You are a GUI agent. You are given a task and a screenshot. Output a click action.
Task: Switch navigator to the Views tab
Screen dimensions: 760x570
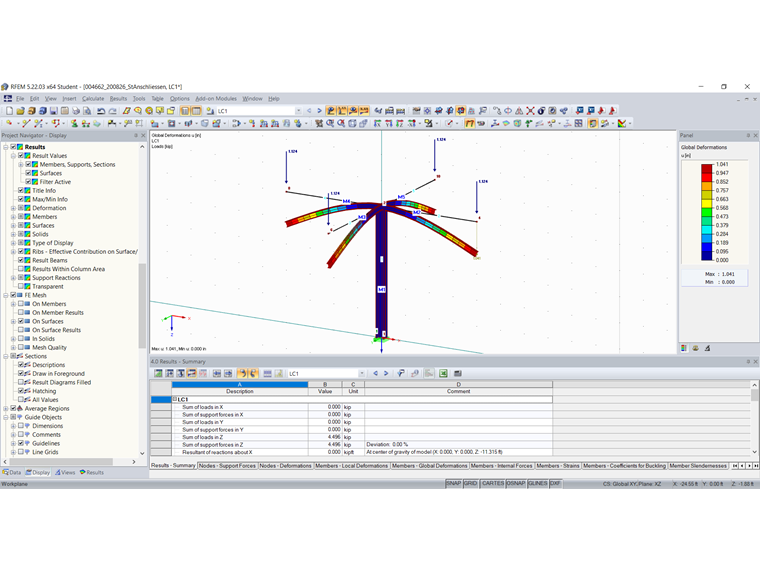65,473
